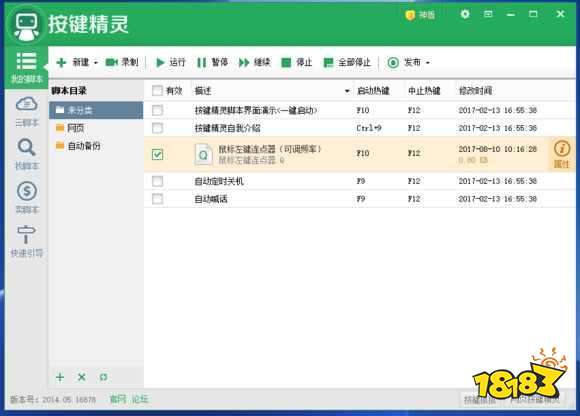
Task: Resume with the 继续 fast-forward button
Action: point(254,62)
